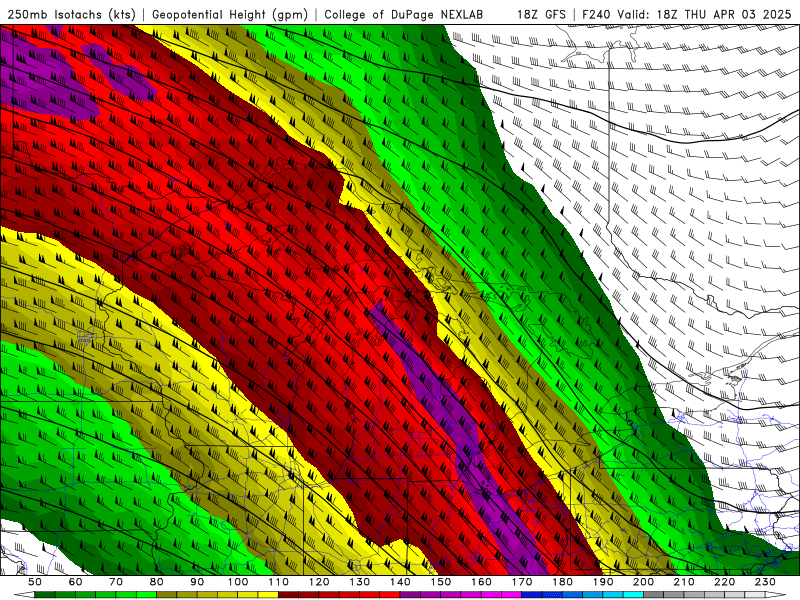Click the 'Geopotential Height (gpm)' header label
Image resolution: width=800 pixels, height=600 pixels.
pyautogui.click(x=230, y=15)
